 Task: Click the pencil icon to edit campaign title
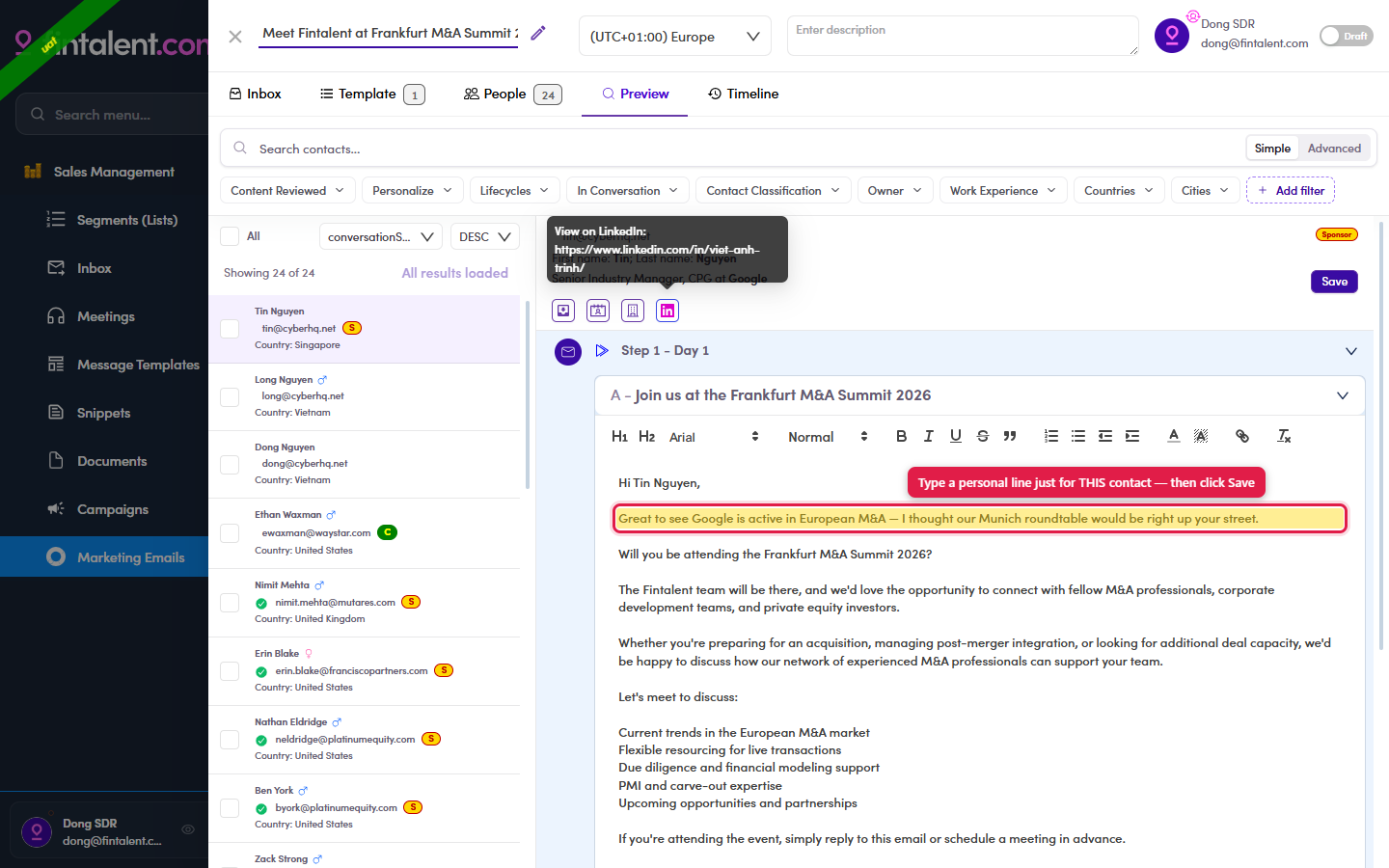click(x=538, y=34)
